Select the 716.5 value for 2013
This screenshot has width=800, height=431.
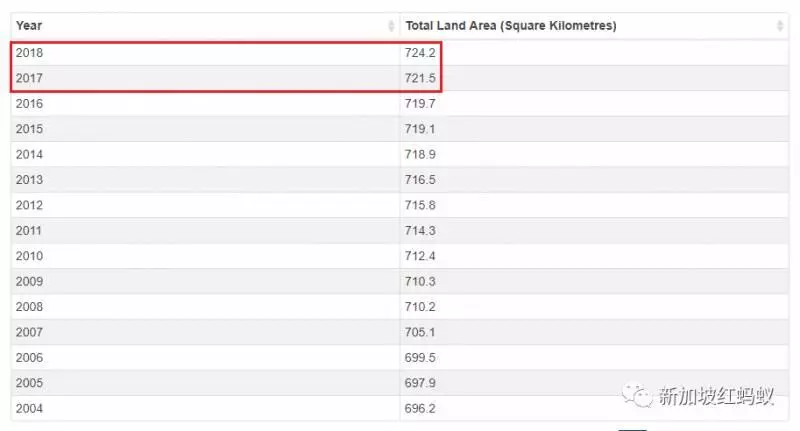click(420, 180)
